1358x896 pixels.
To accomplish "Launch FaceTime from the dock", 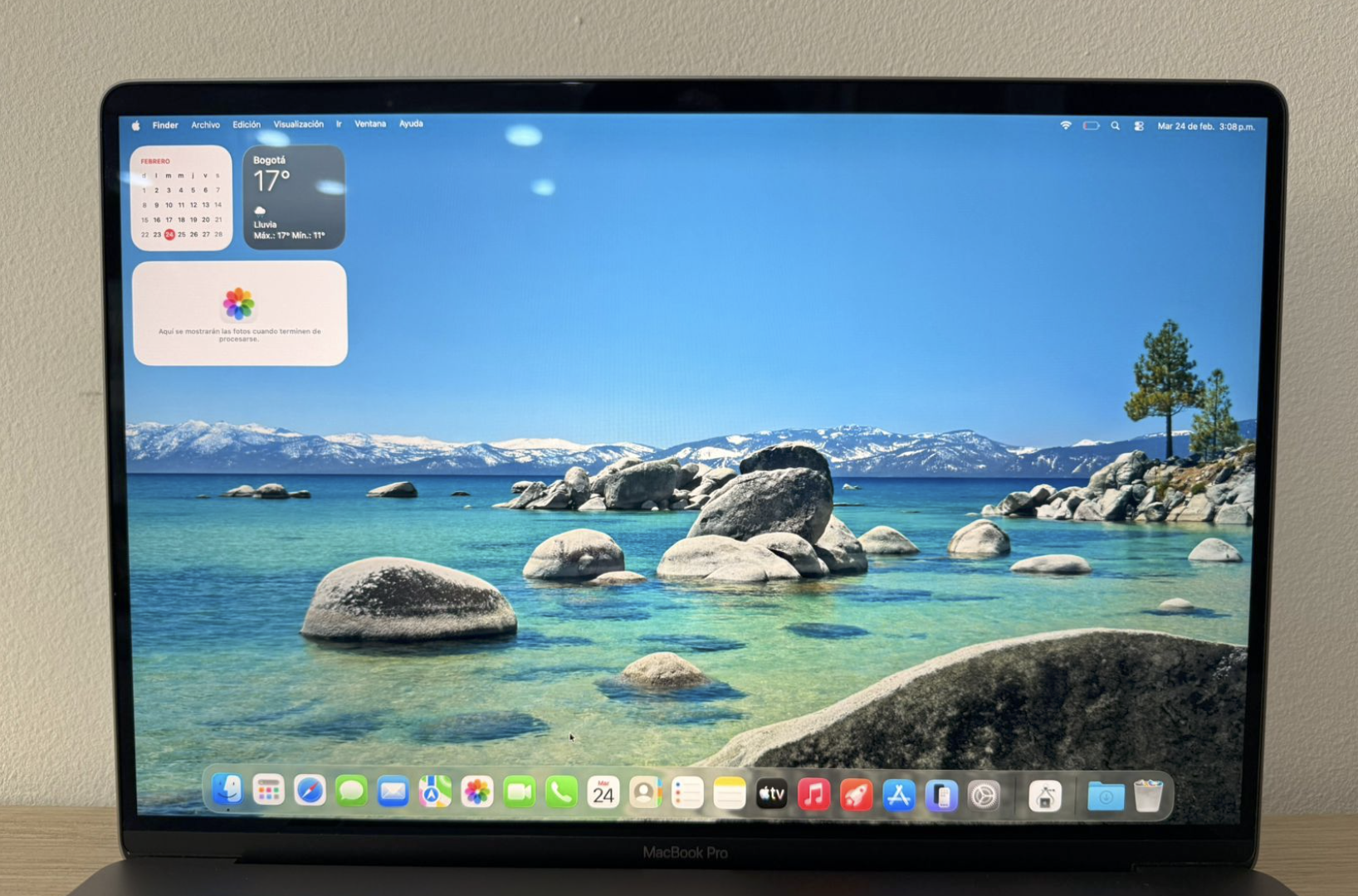I will click(520, 793).
